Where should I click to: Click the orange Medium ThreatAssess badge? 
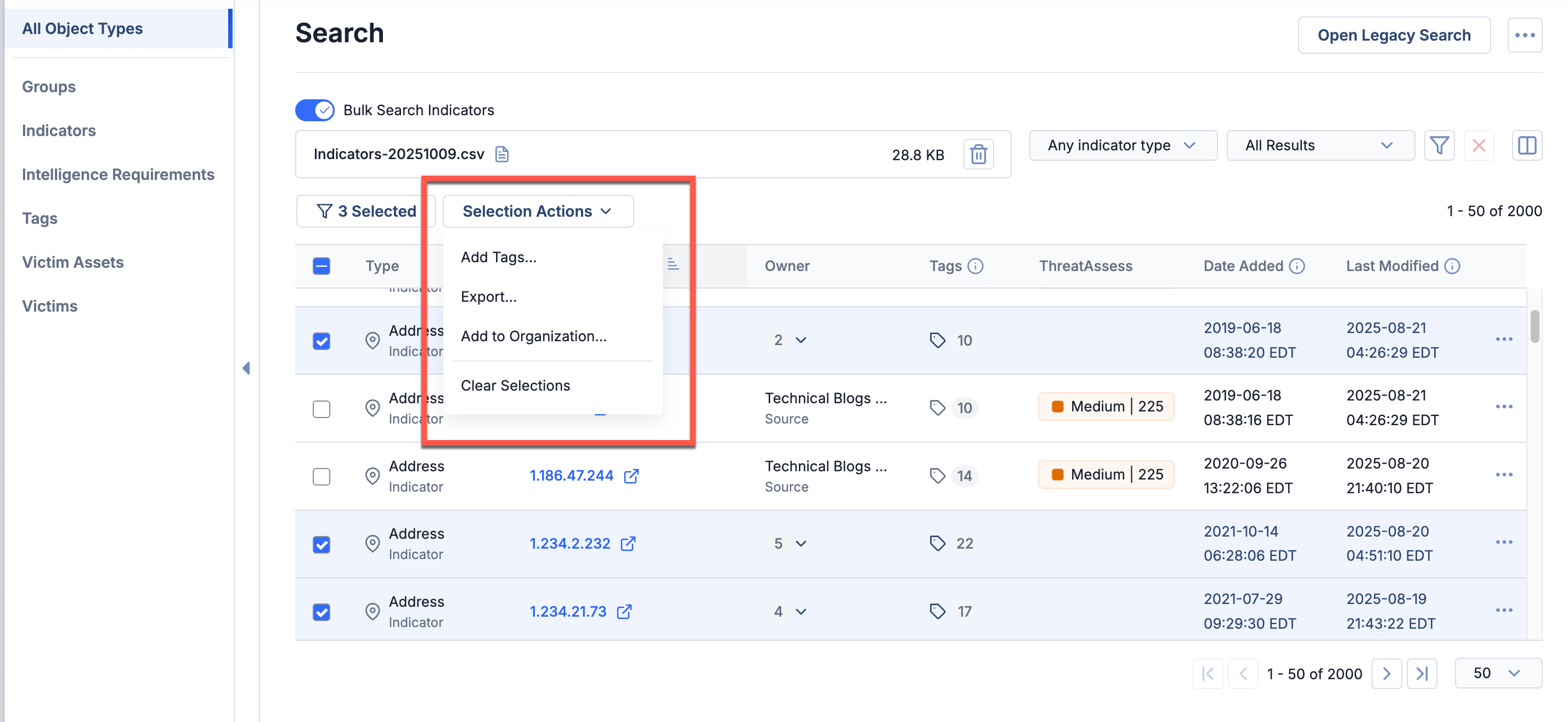pyautogui.click(x=1106, y=406)
